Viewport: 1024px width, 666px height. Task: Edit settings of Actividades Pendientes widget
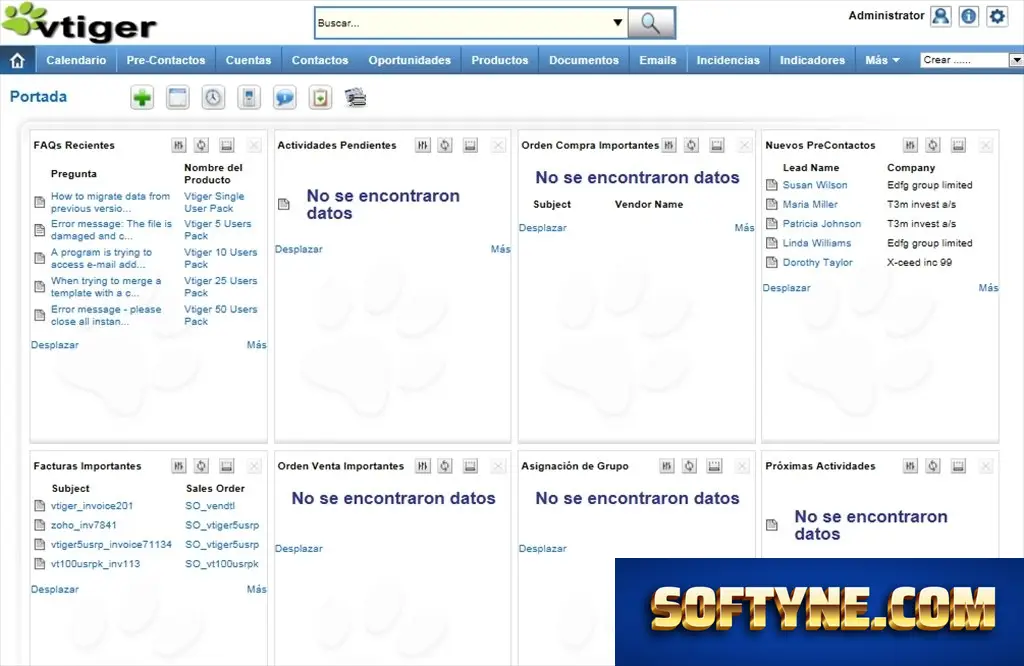click(x=423, y=145)
